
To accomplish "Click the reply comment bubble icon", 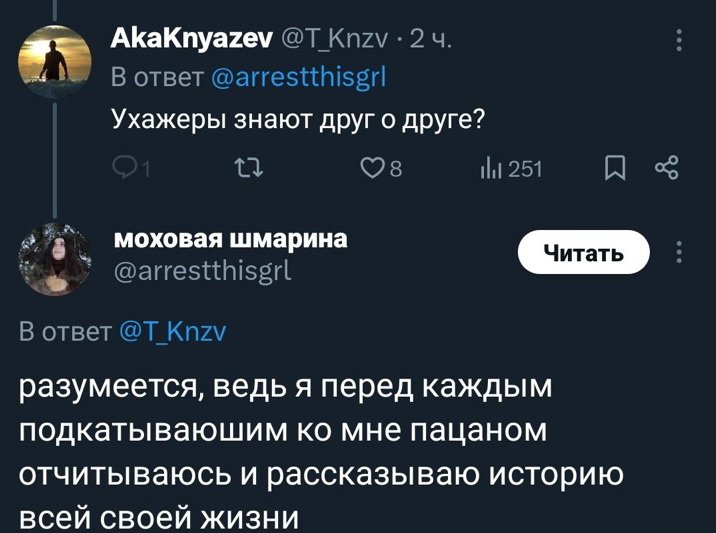I will (x=126, y=169).
